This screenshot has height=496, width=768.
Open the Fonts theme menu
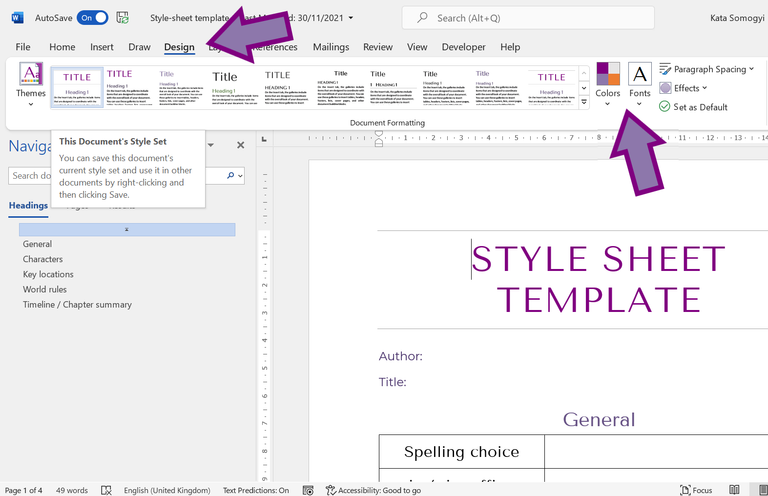coord(640,84)
